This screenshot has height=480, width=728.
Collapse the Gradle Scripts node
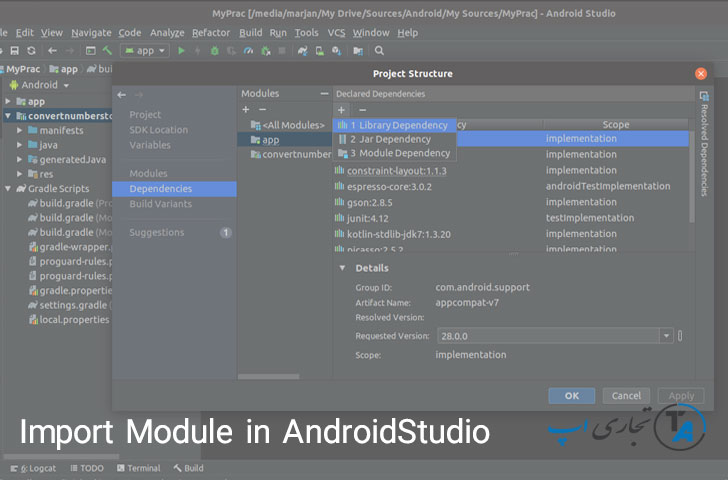click(8, 188)
